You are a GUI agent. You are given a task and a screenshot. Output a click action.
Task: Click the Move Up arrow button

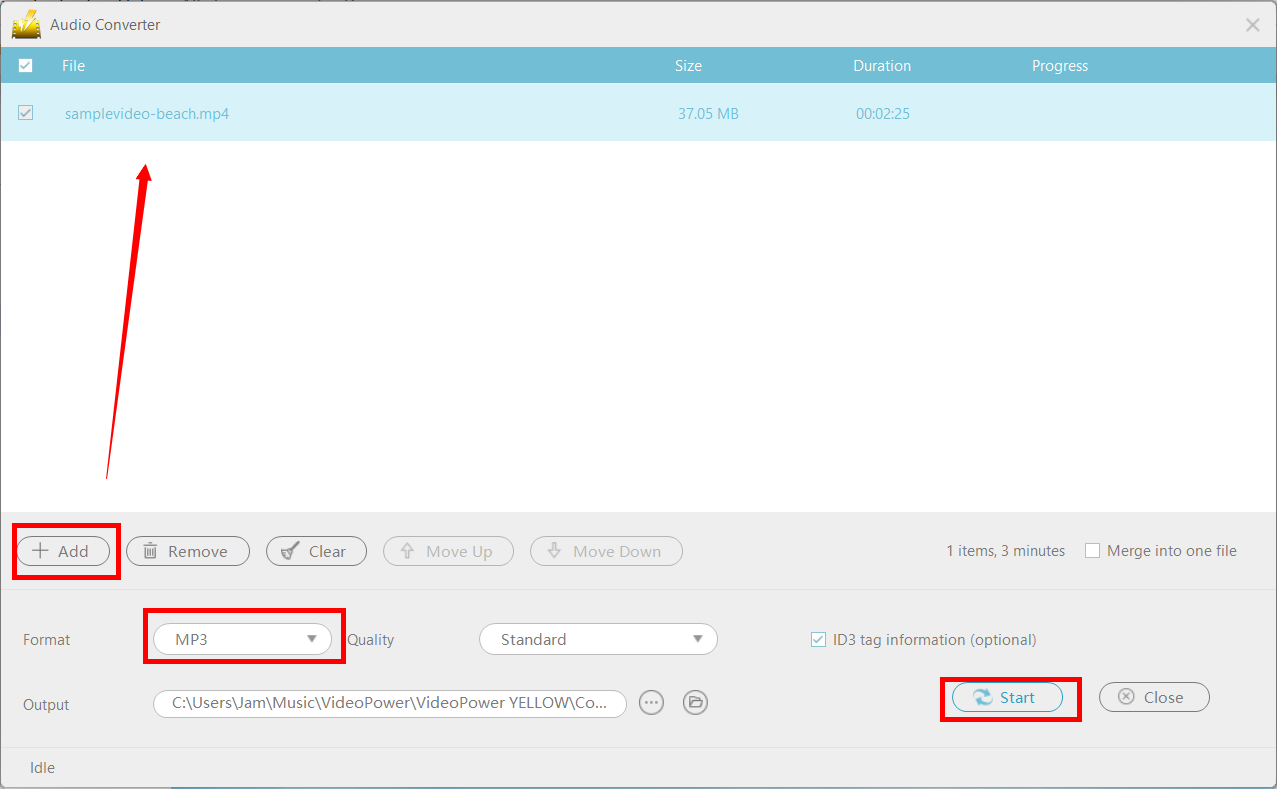[x=448, y=551]
